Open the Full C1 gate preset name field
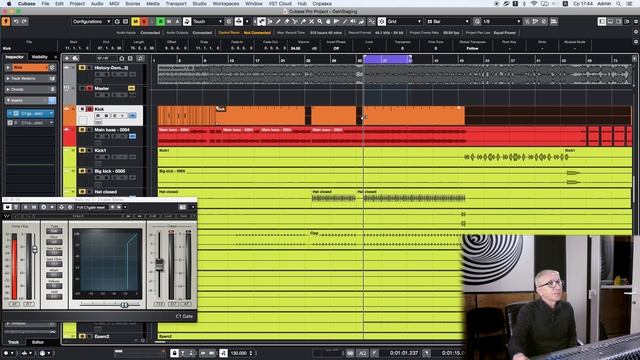The width and height of the screenshot is (640, 360). [91, 207]
